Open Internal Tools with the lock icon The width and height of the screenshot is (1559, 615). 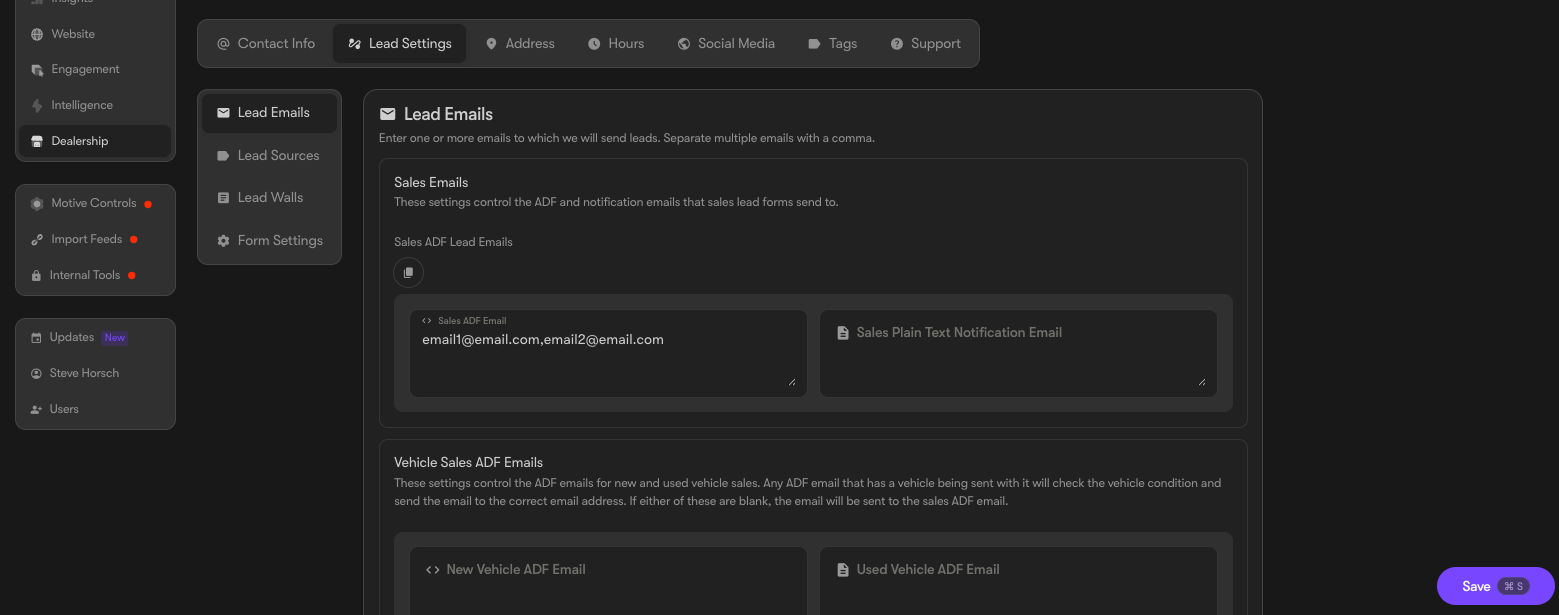(95, 275)
